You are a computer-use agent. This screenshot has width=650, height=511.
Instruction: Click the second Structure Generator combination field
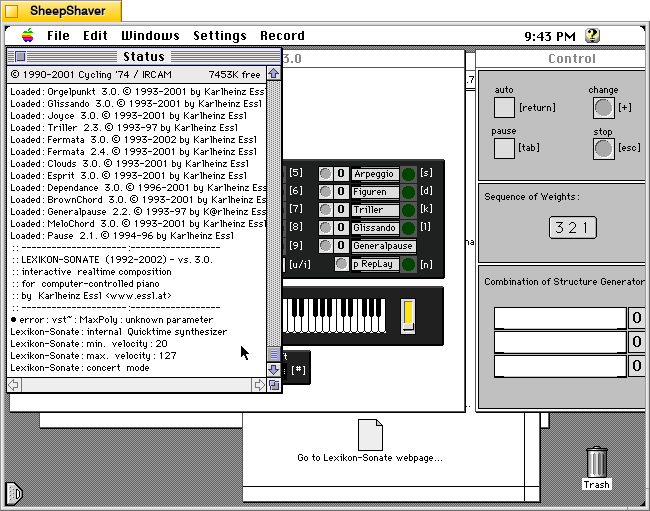point(560,342)
